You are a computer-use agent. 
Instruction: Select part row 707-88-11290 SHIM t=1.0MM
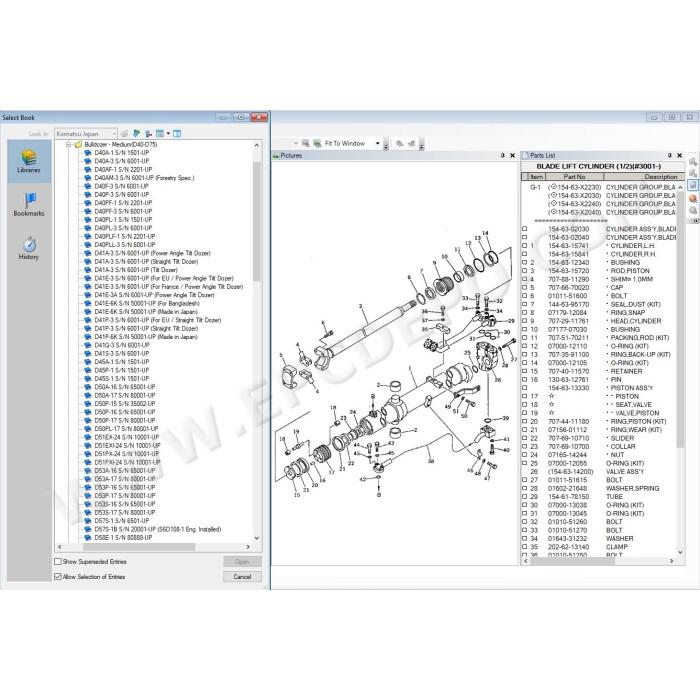tap(600, 279)
